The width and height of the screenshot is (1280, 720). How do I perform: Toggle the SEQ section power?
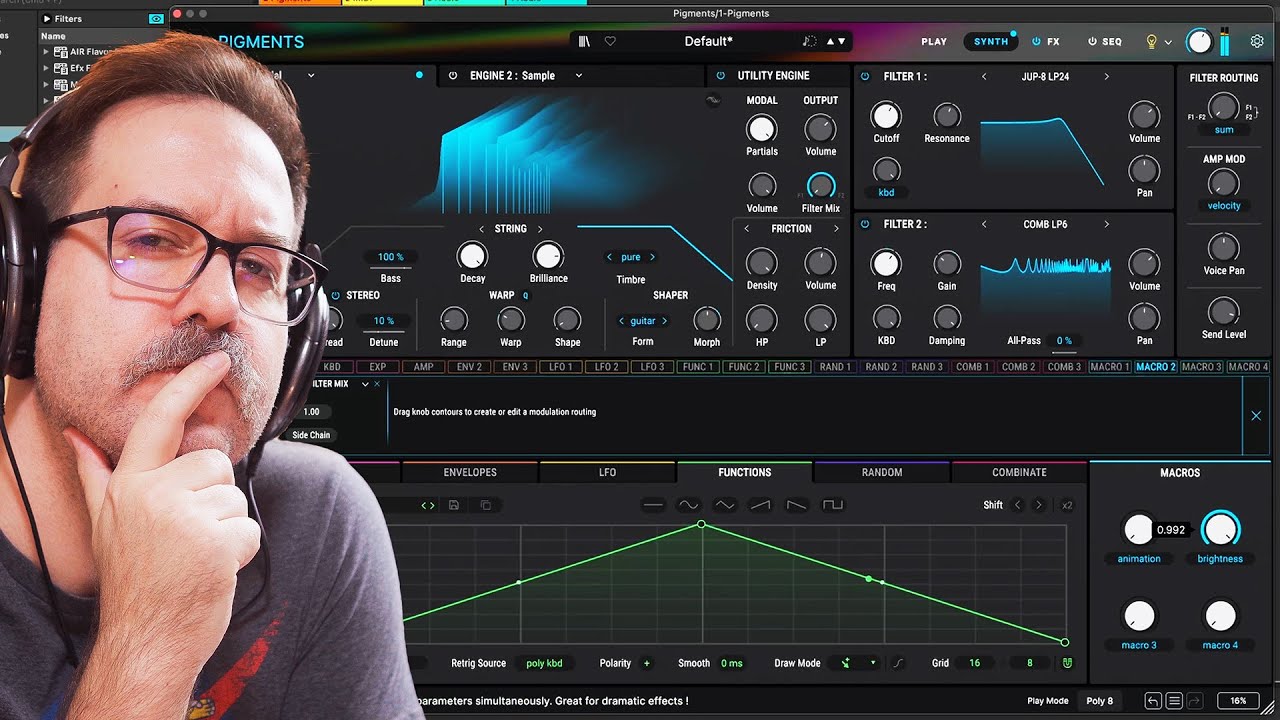click(1092, 42)
